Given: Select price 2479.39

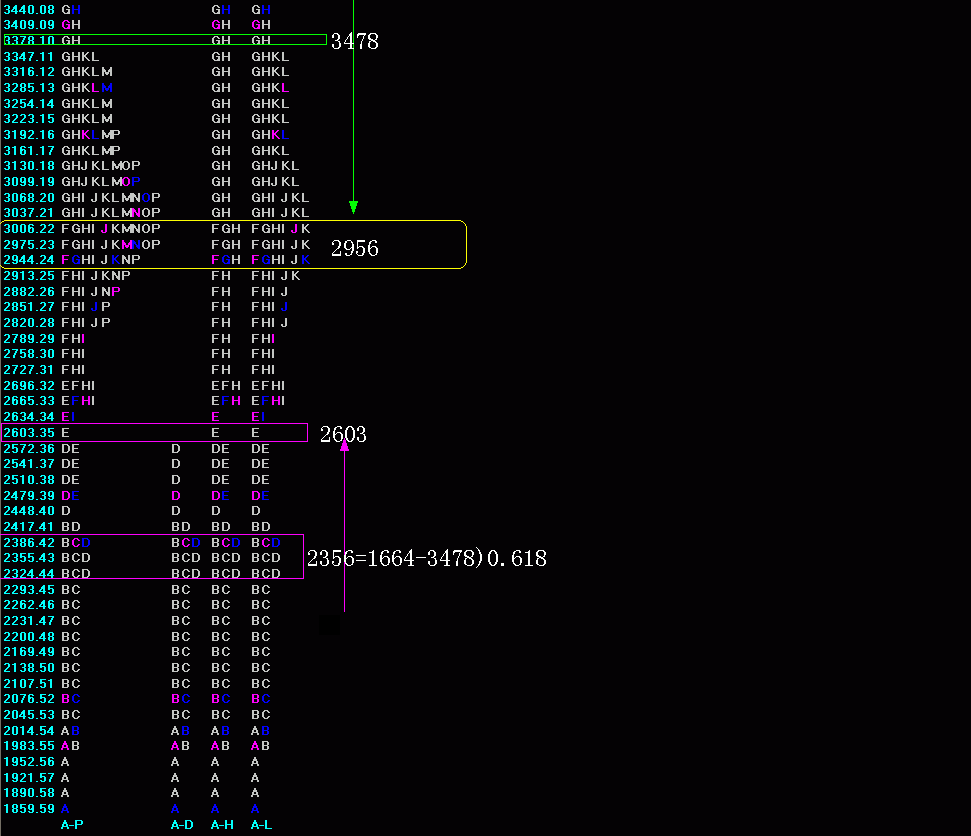Looking at the screenshot, I should point(29,496).
